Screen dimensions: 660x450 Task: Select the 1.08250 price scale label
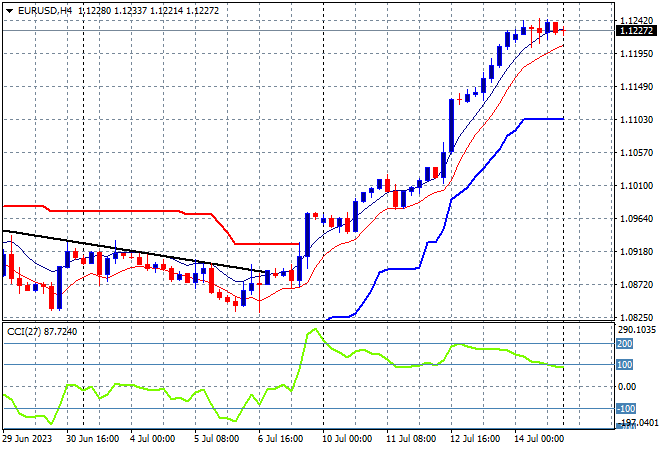tap(637, 317)
